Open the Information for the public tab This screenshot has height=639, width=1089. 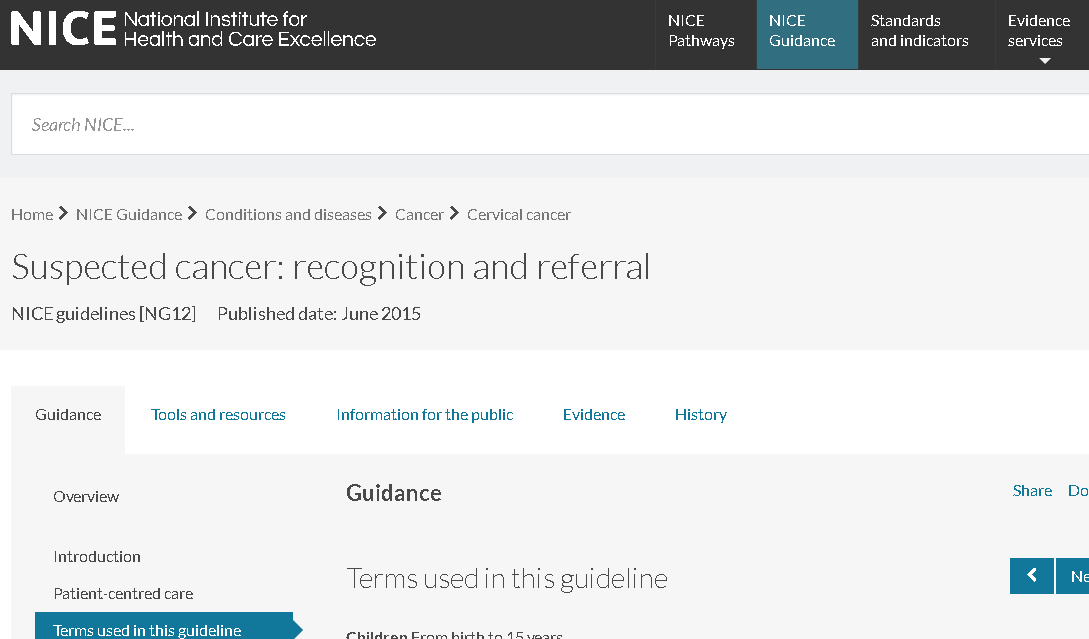click(x=424, y=415)
